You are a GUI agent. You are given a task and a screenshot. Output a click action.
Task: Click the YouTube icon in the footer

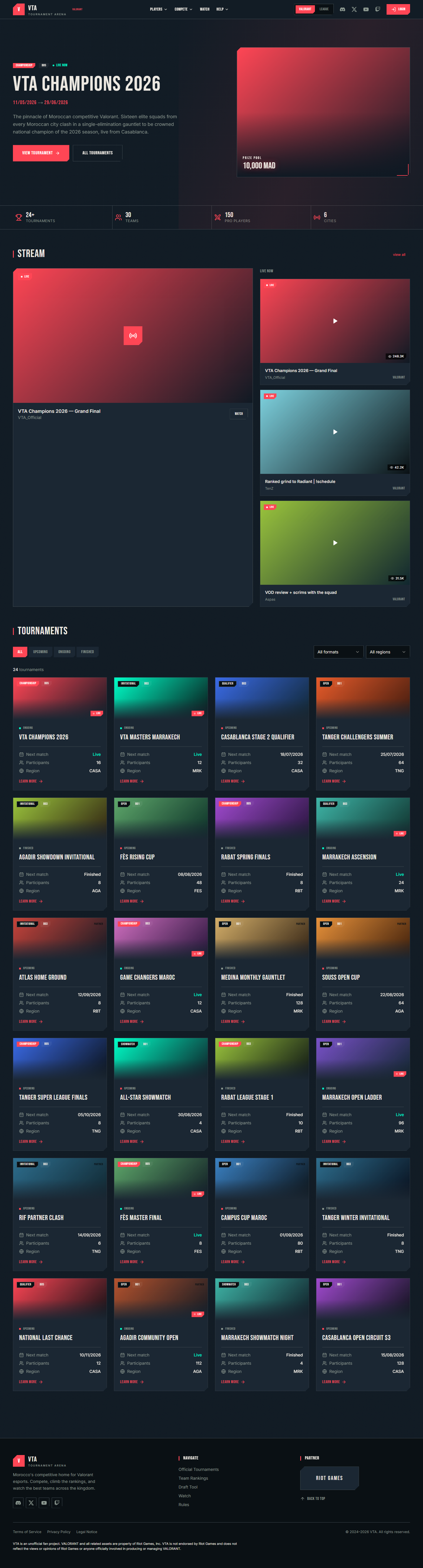point(44,1502)
